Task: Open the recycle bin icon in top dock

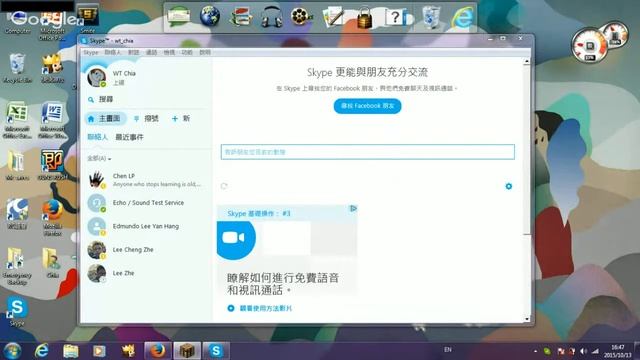Action: tap(431, 17)
